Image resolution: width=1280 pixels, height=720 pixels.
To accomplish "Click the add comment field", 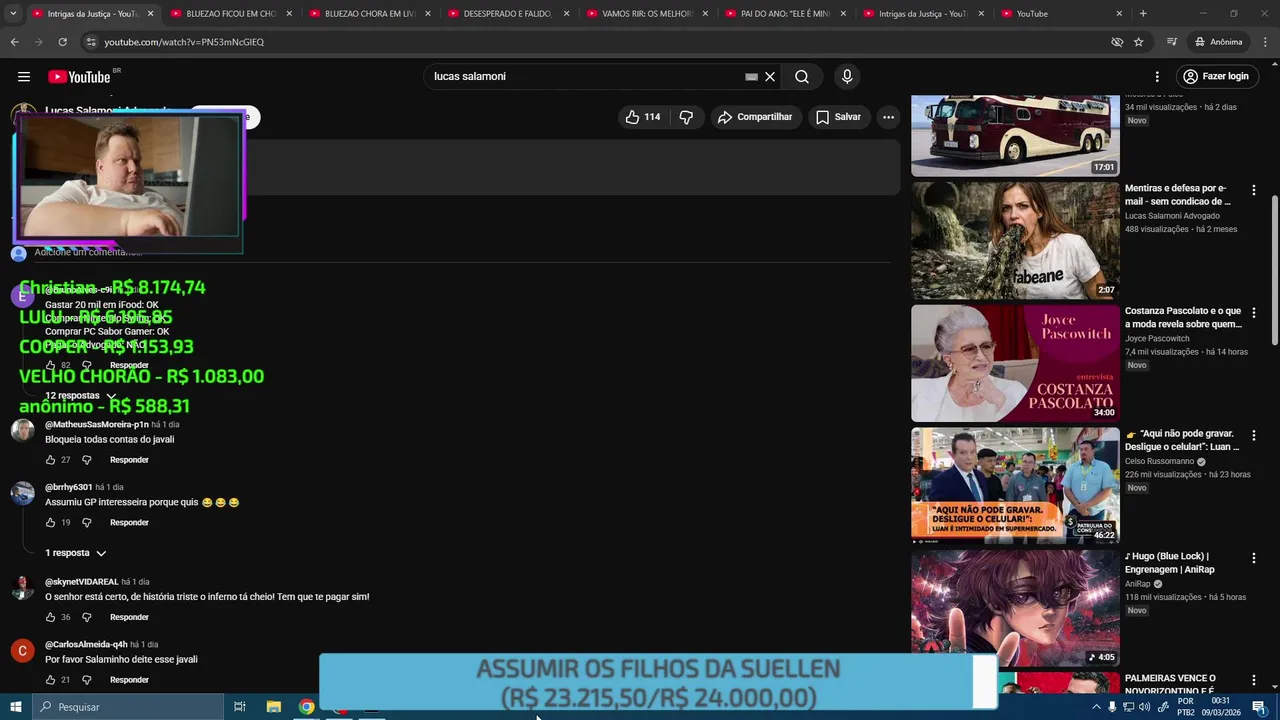I will (460, 252).
